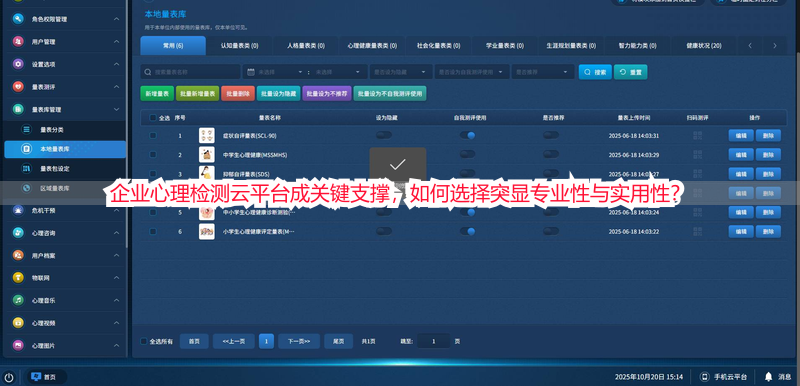Open QR code icon for 中学生心理健康(MSSMHS)

pyautogui.click(x=697, y=155)
